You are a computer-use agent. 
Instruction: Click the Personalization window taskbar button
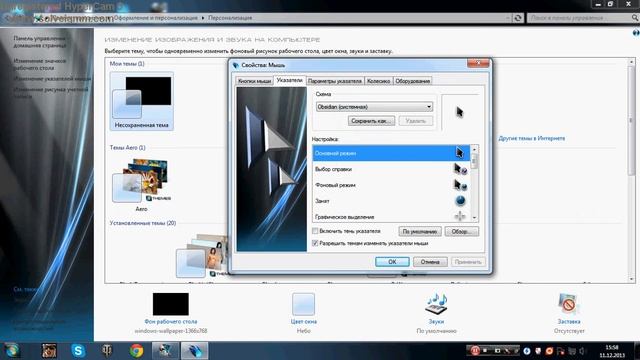click(x=165, y=351)
